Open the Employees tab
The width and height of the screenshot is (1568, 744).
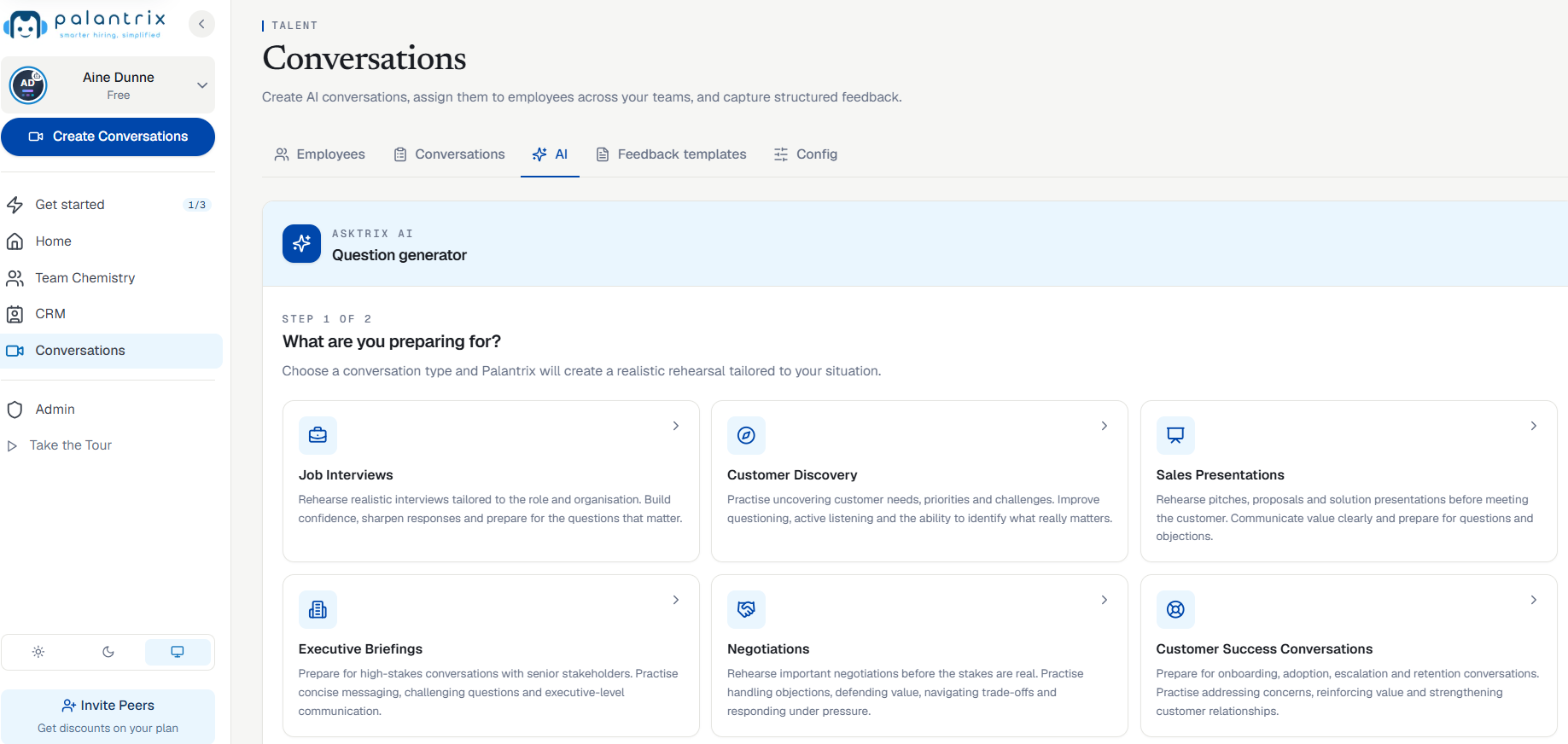320,154
